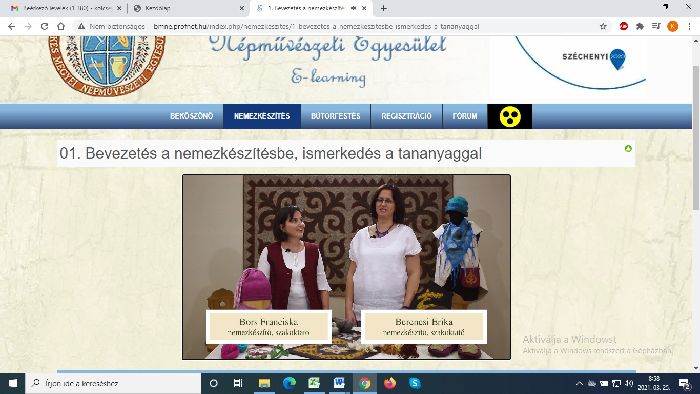The height and width of the screenshot is (394, 700).
Task: Launch Firefox from the taskbar
Action: pyautogui.click(x=389, y=383)
